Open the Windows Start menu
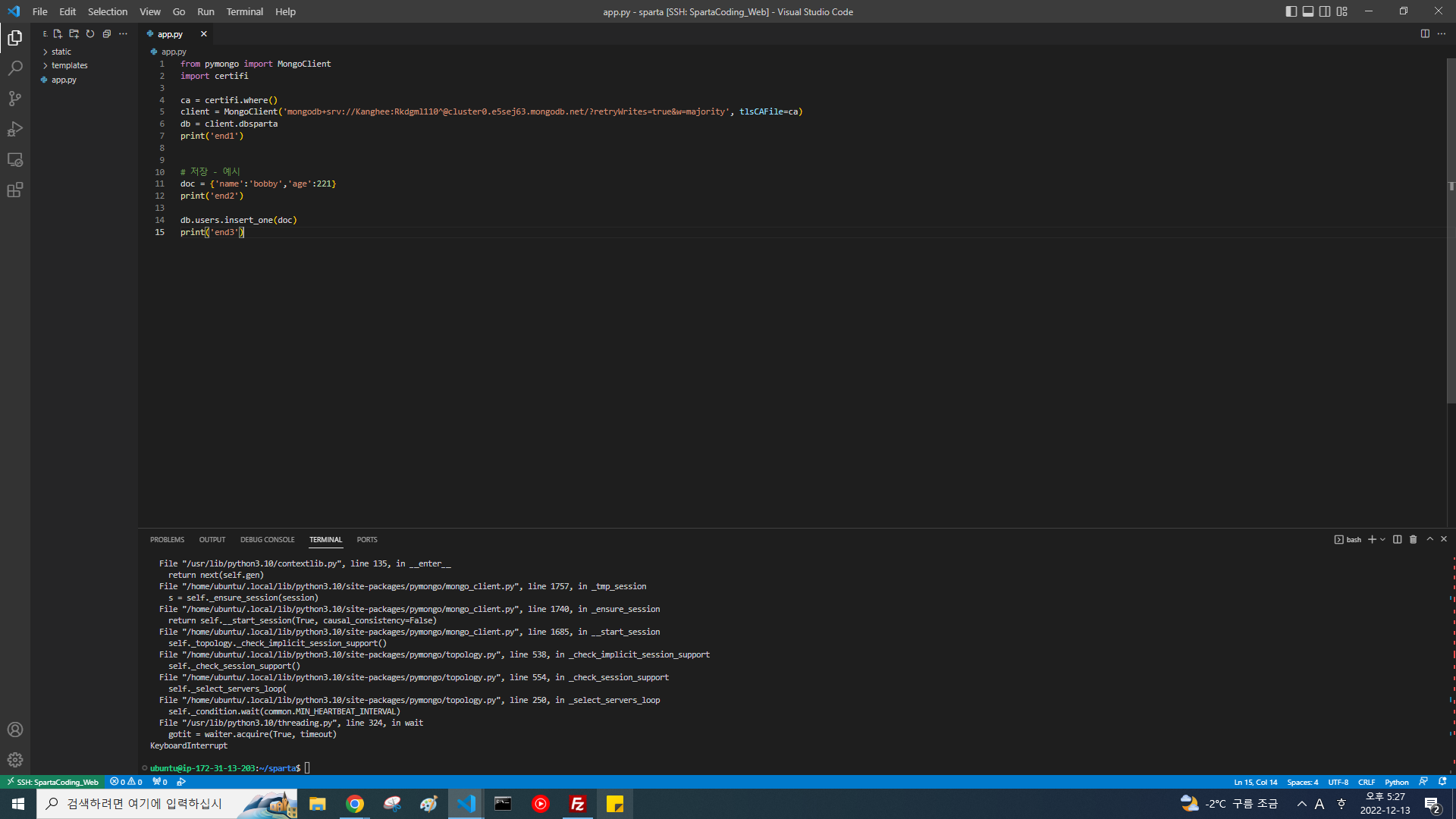 18,804
